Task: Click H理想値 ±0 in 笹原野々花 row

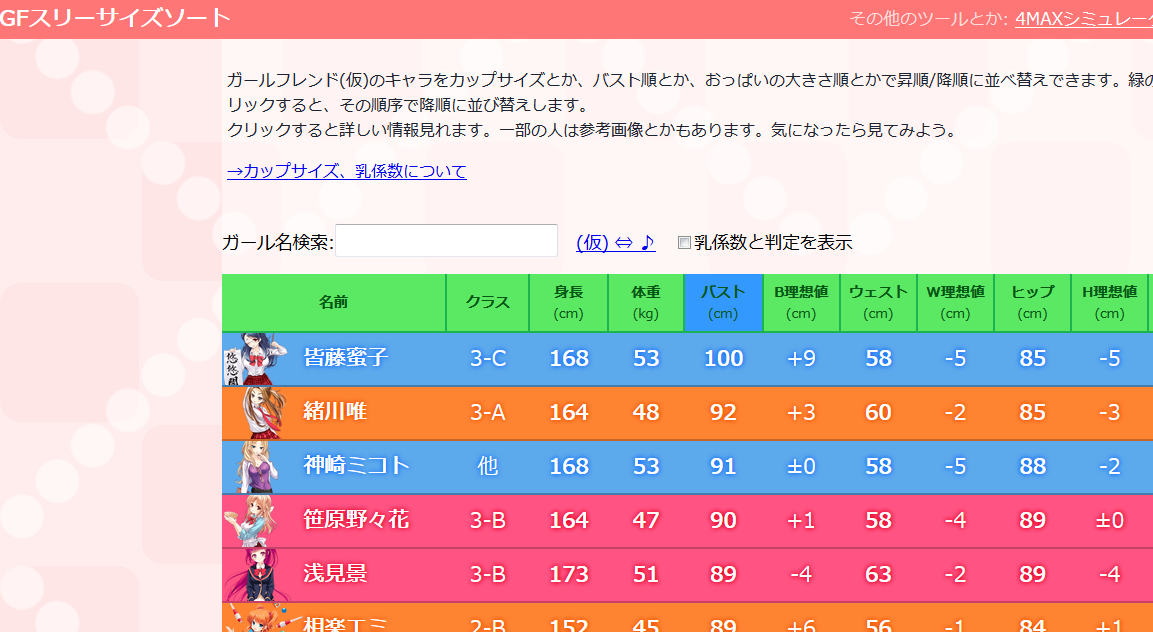Action: (1110, 520)
